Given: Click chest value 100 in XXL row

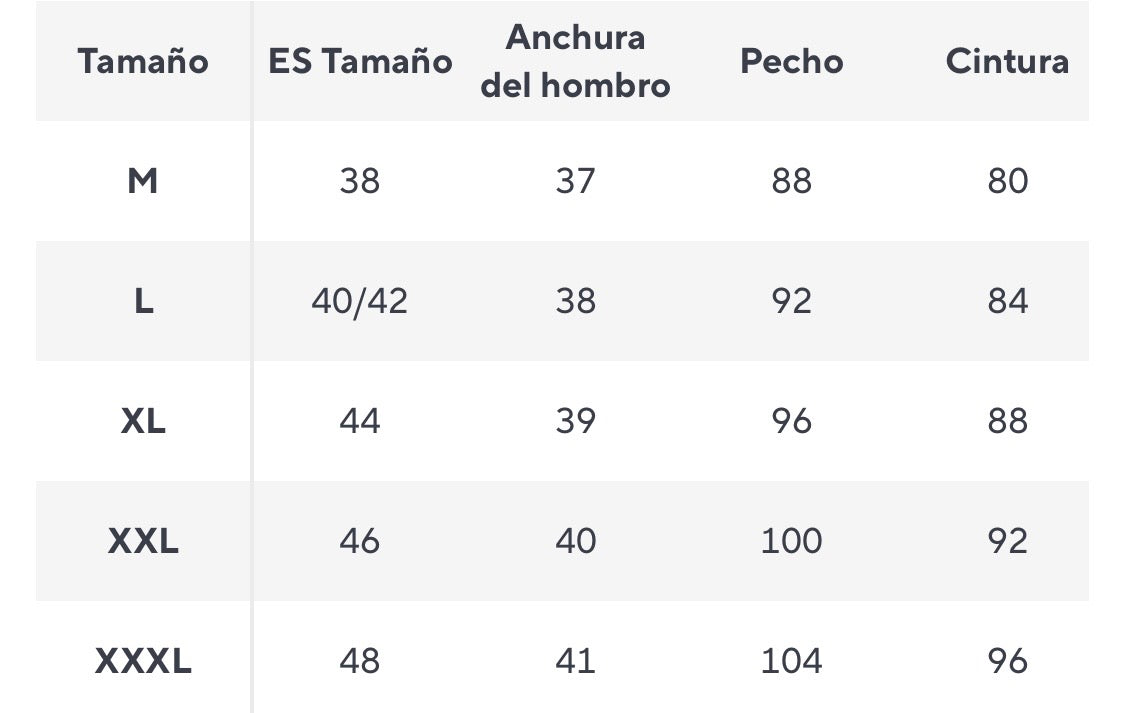Looking at the screenshot, I should [791, 541].
